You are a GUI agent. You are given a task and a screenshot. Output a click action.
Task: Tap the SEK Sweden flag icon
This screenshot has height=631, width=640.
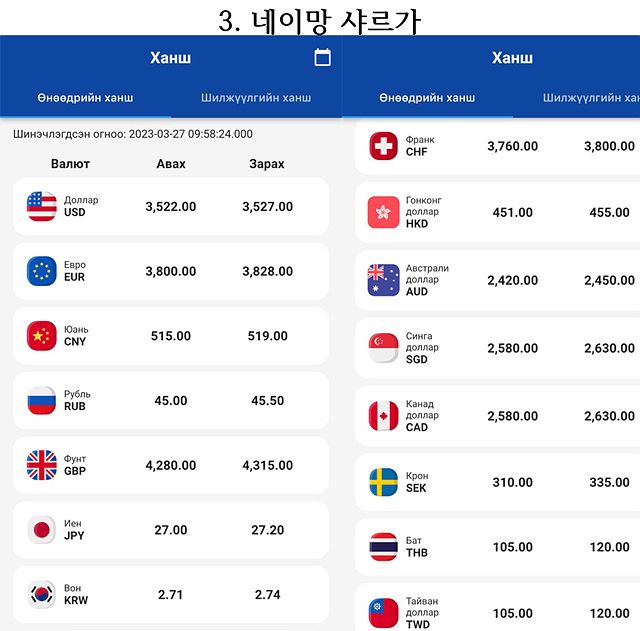(383, 482)
